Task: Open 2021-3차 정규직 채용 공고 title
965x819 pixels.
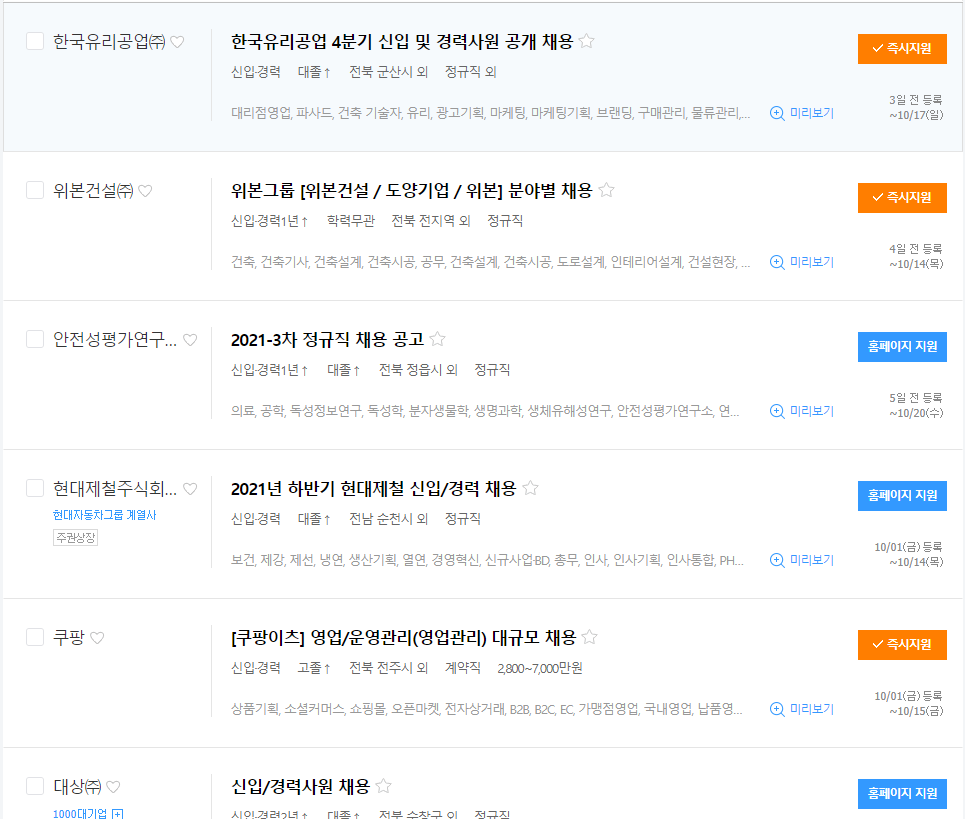Action: [x=327, y=340]
